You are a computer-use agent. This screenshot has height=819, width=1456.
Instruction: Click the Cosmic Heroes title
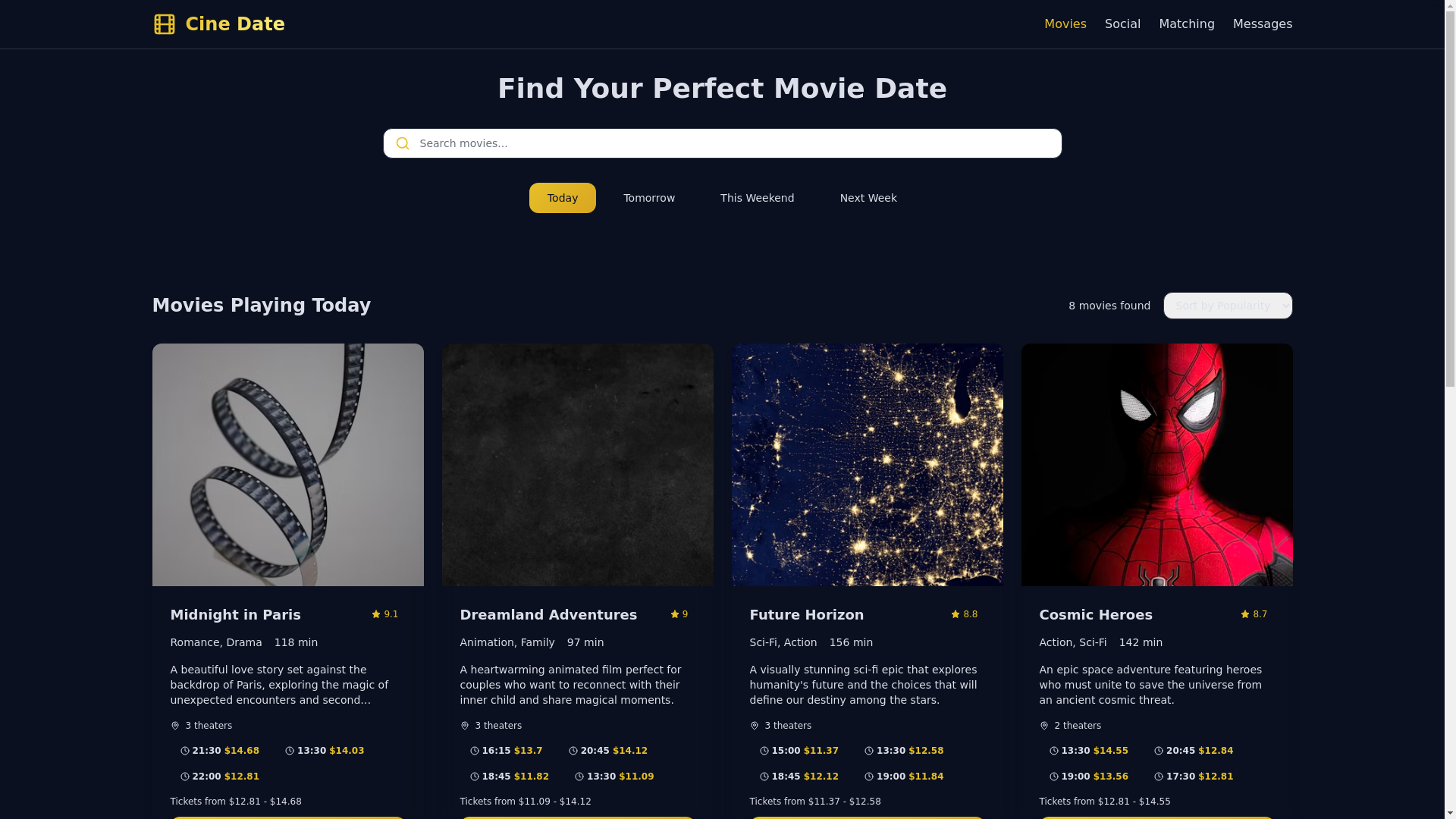point(1096,615)
